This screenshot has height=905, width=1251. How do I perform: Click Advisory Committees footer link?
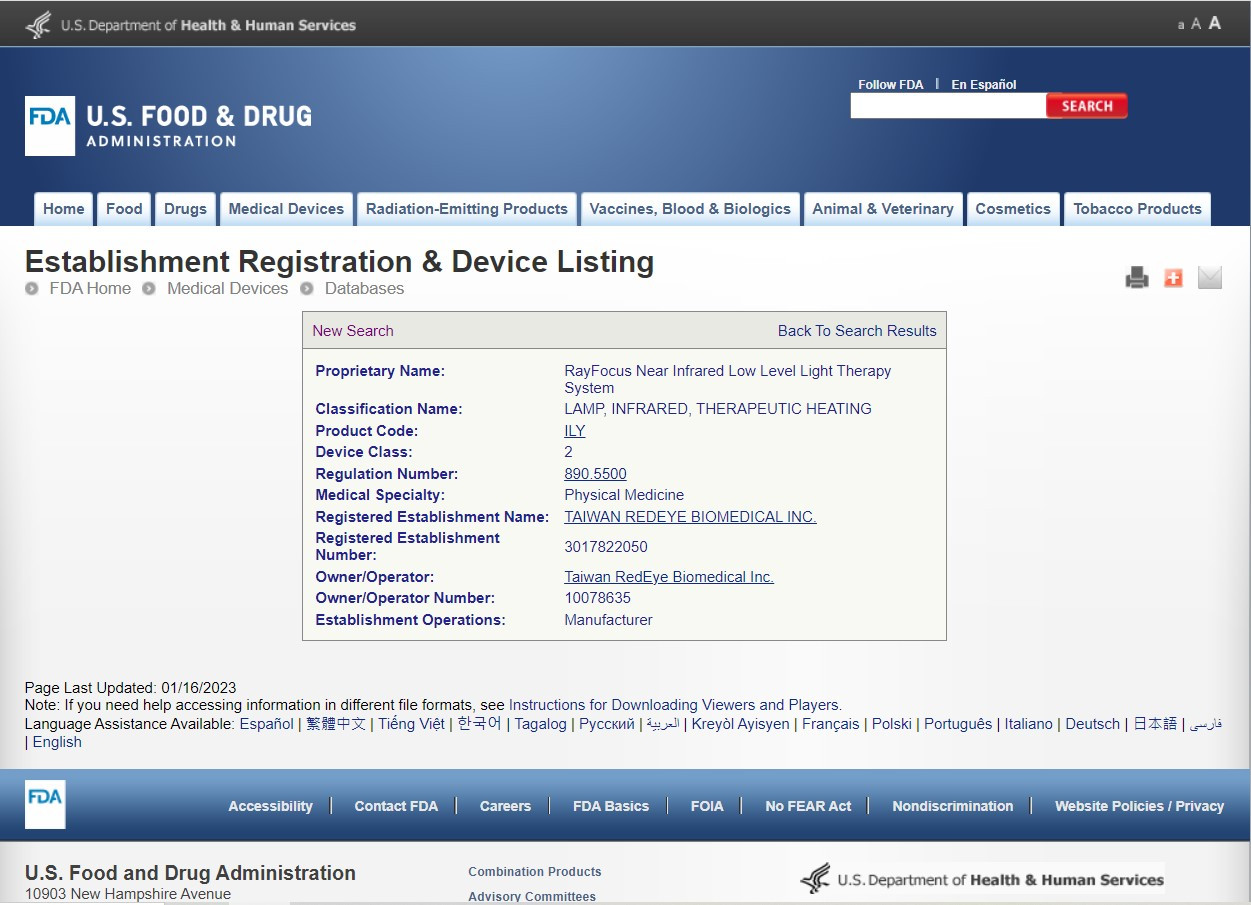click(532, 897)
